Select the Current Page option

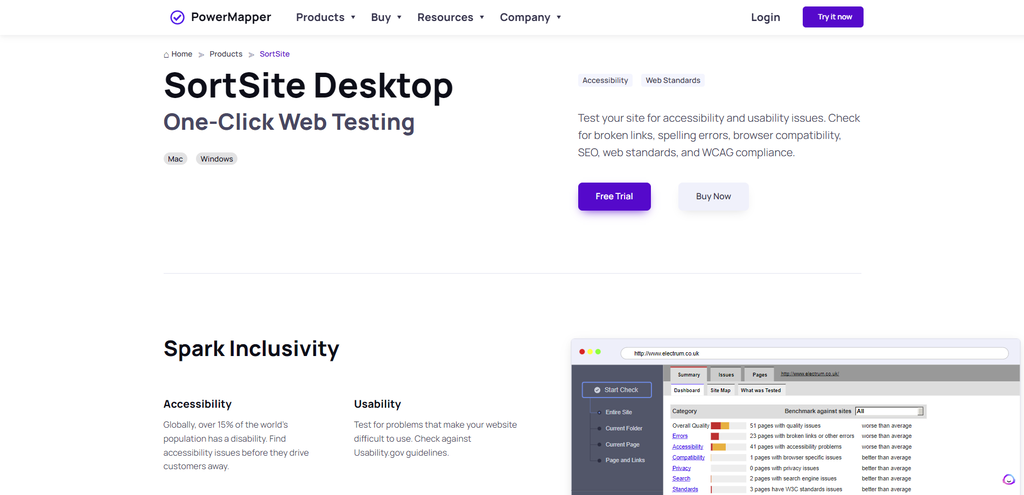[599, 444]
